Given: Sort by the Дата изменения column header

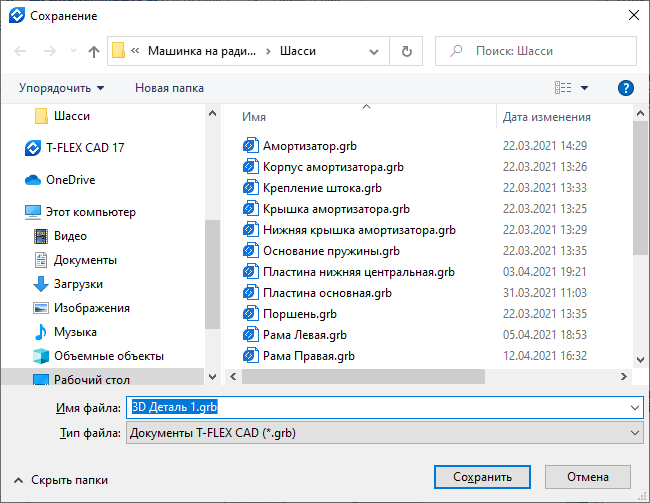Looking at the screenshot, I should [x=547, y=117].
